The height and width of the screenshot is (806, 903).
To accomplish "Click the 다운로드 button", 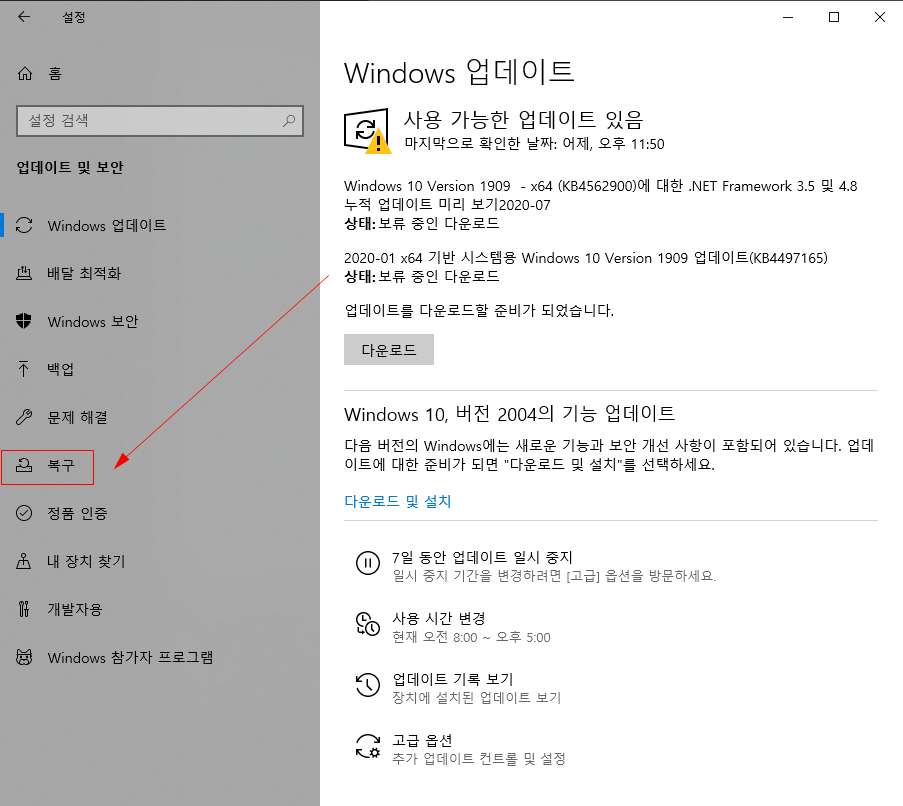I will [x=389, y=349].
